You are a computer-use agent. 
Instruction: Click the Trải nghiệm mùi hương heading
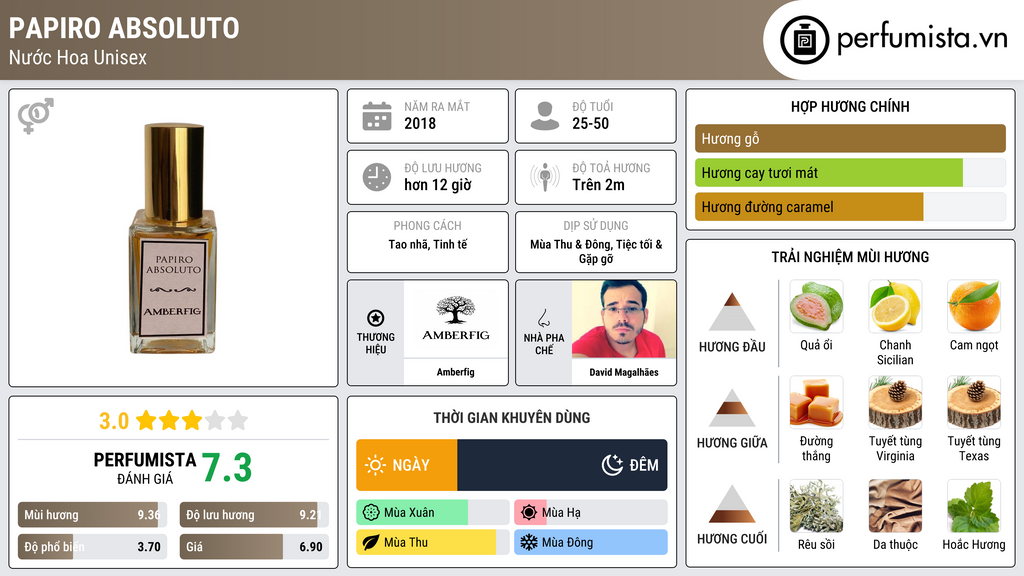click(850, 257)
